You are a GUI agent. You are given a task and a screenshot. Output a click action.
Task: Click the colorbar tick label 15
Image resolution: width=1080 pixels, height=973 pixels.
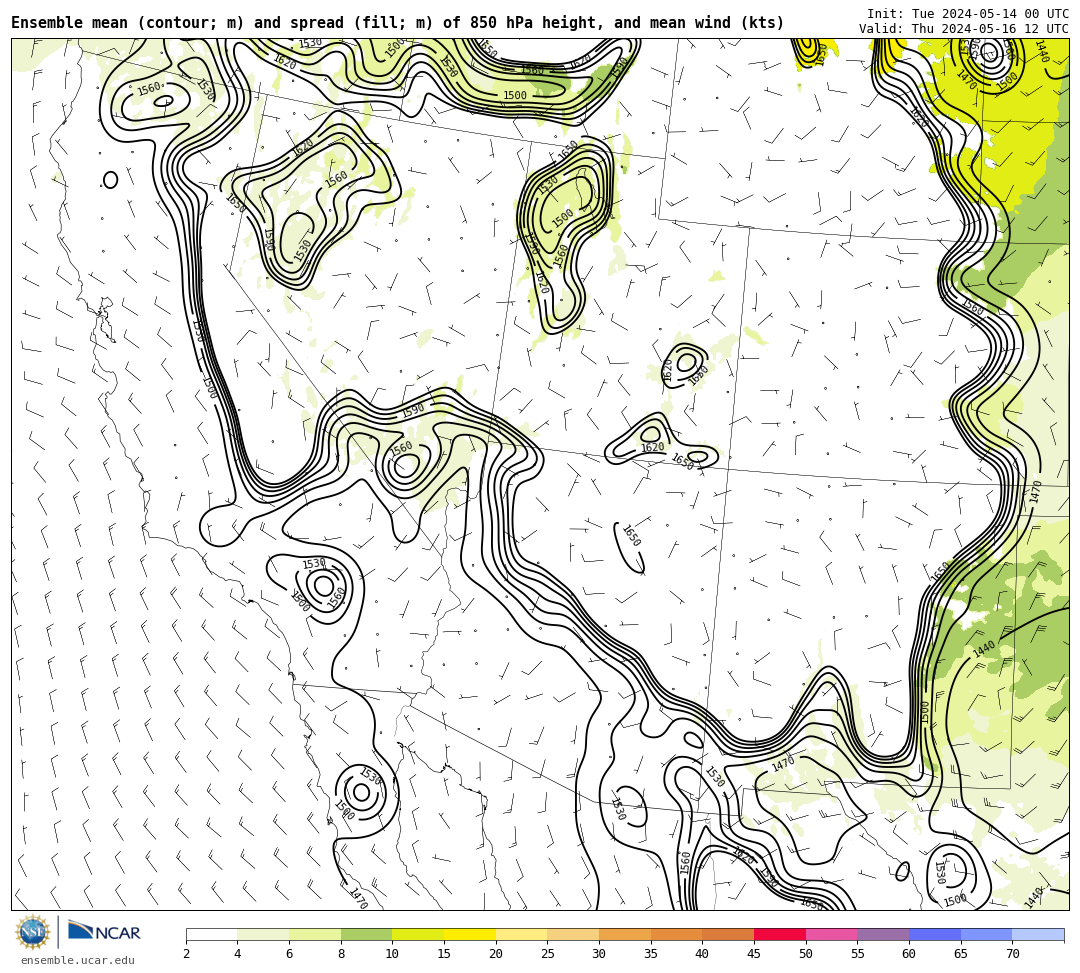point(444,954)
